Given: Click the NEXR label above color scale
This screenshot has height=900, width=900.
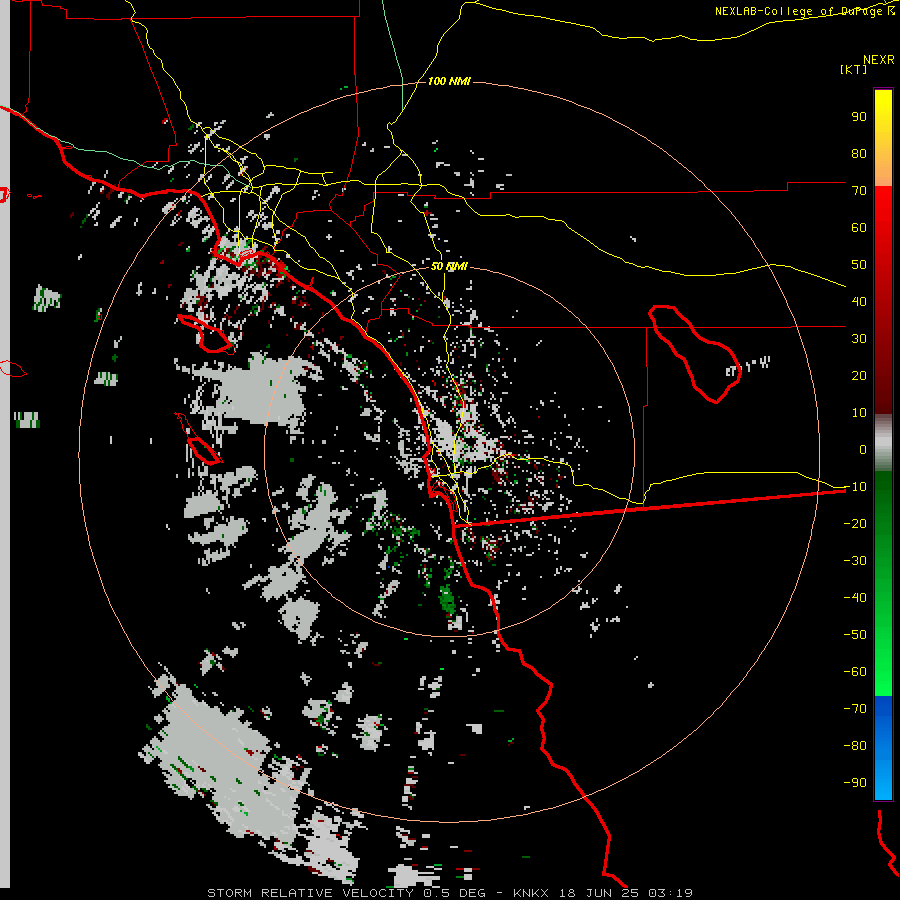Looking at the screenshot, I should 879,60.
